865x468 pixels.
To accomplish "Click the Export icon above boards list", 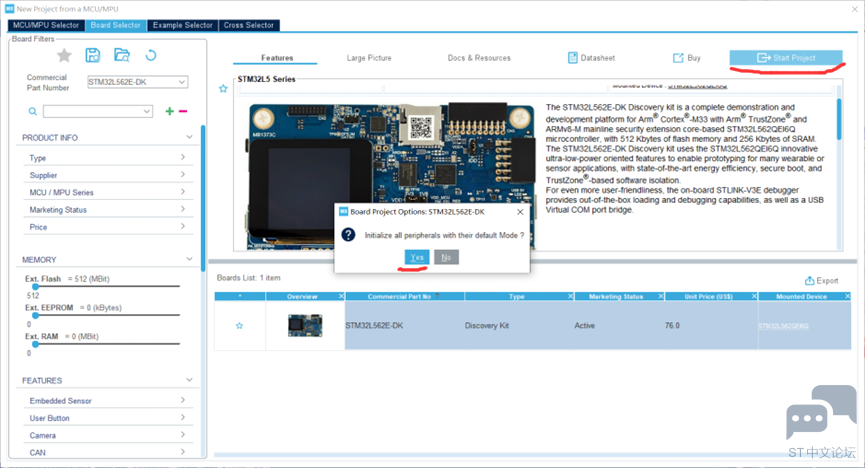I will click(809, 280).
